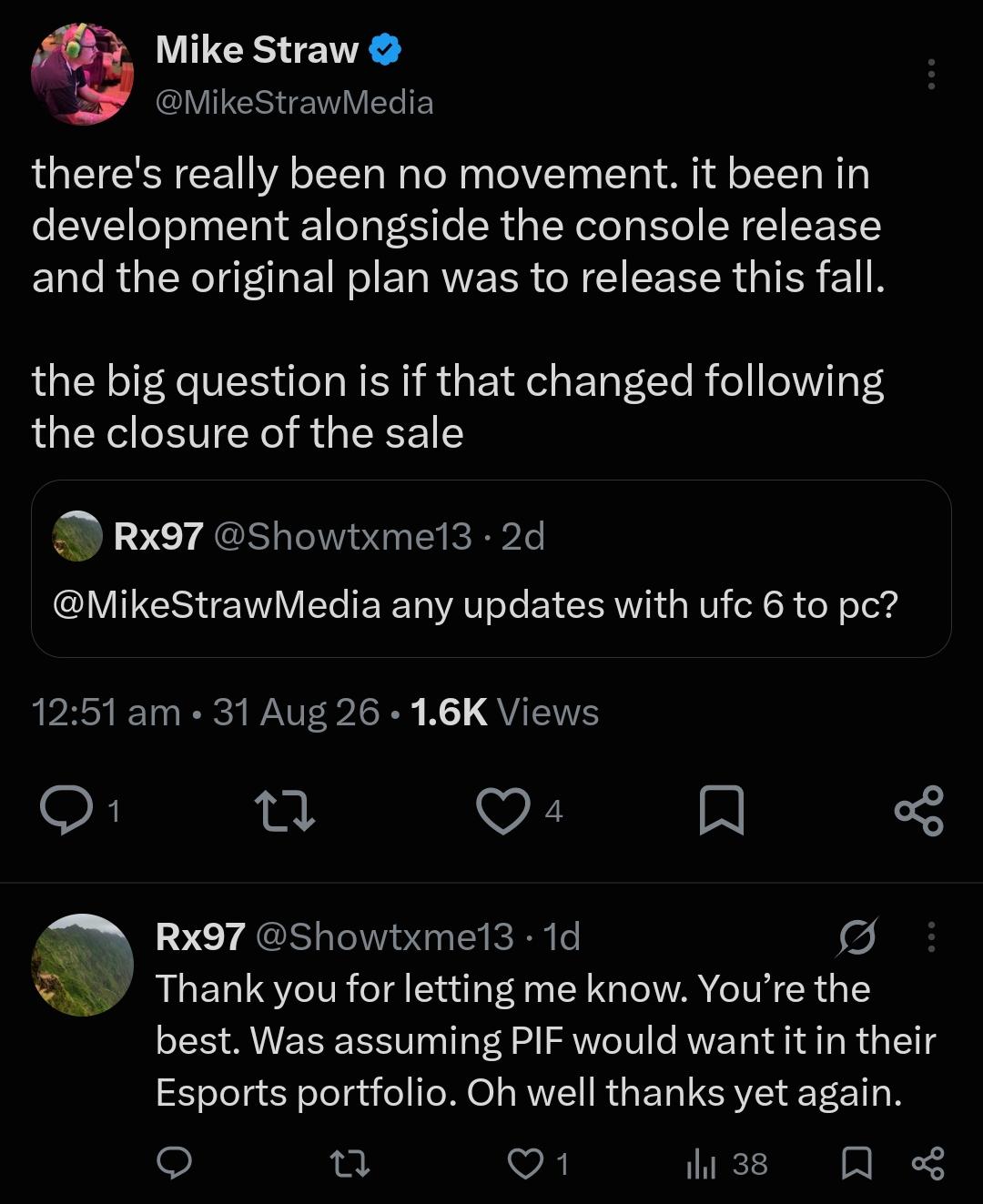Image resolution: width=983 pixels, height=1204 pixels.
Task: Open the quoted tweet about ufc 6 to pc
Action: pyautogui.click(x=491, y=569)
